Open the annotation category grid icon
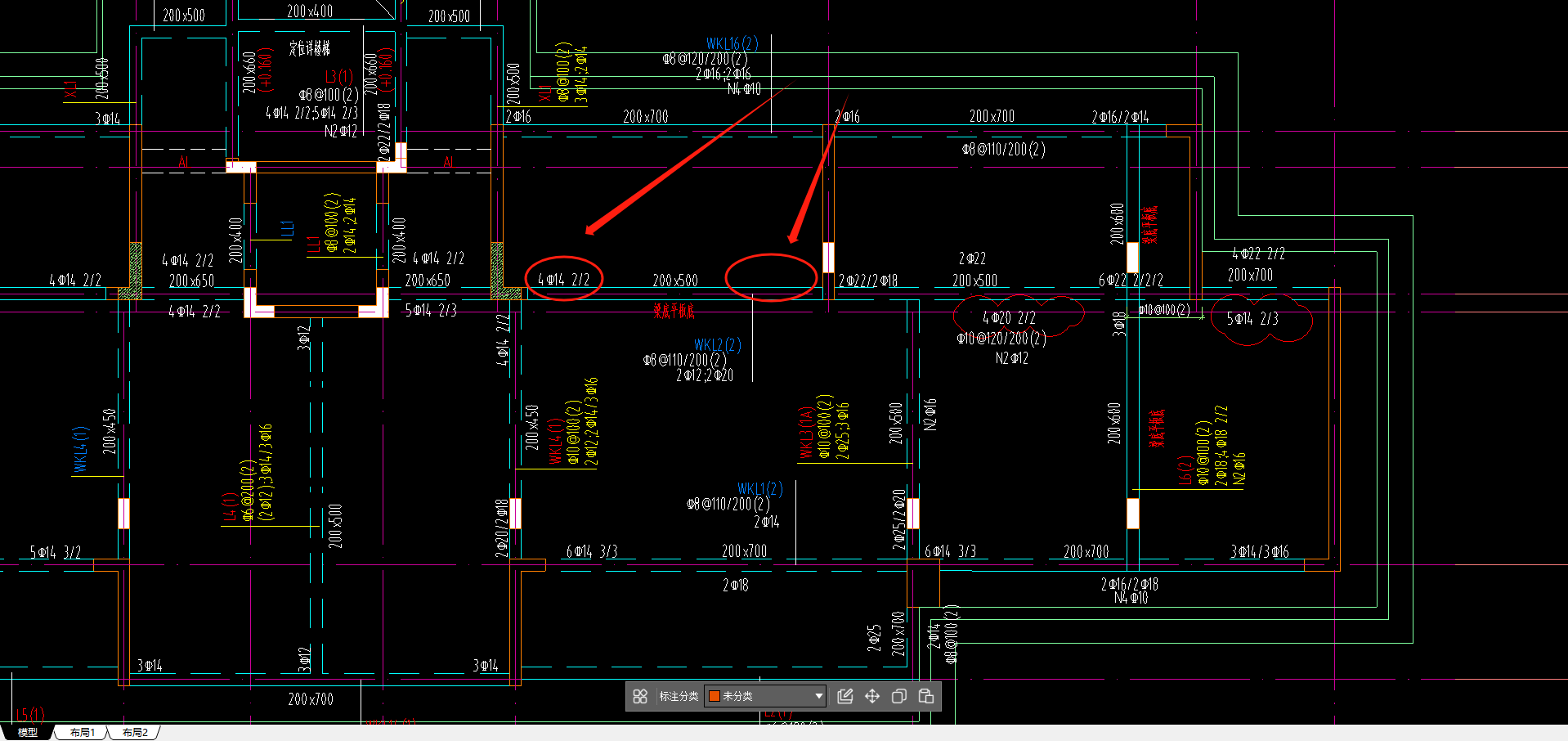The image size is (1568, 741). click(640, 696)
